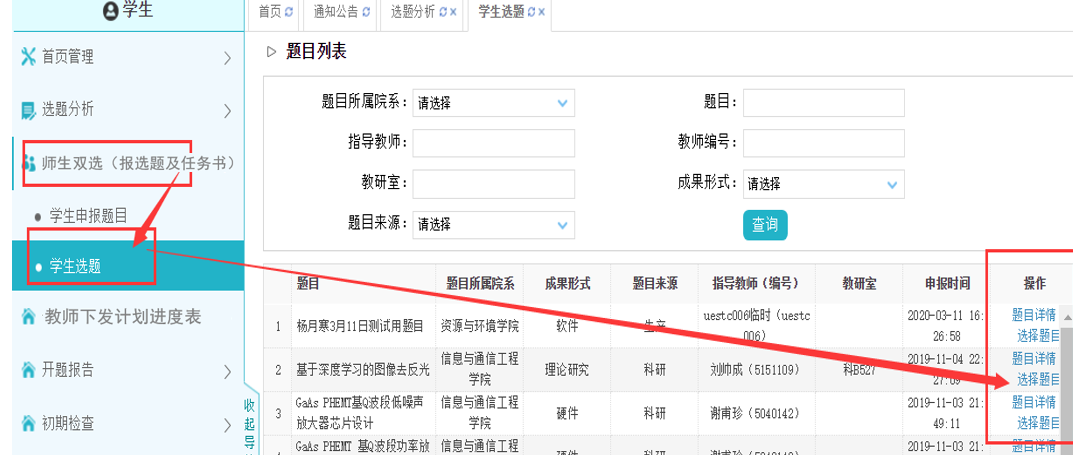Refresh the 选题分析 tab via its icon
The height and width of the screenshot is (455, 1073).
click(x=443, y=12)
